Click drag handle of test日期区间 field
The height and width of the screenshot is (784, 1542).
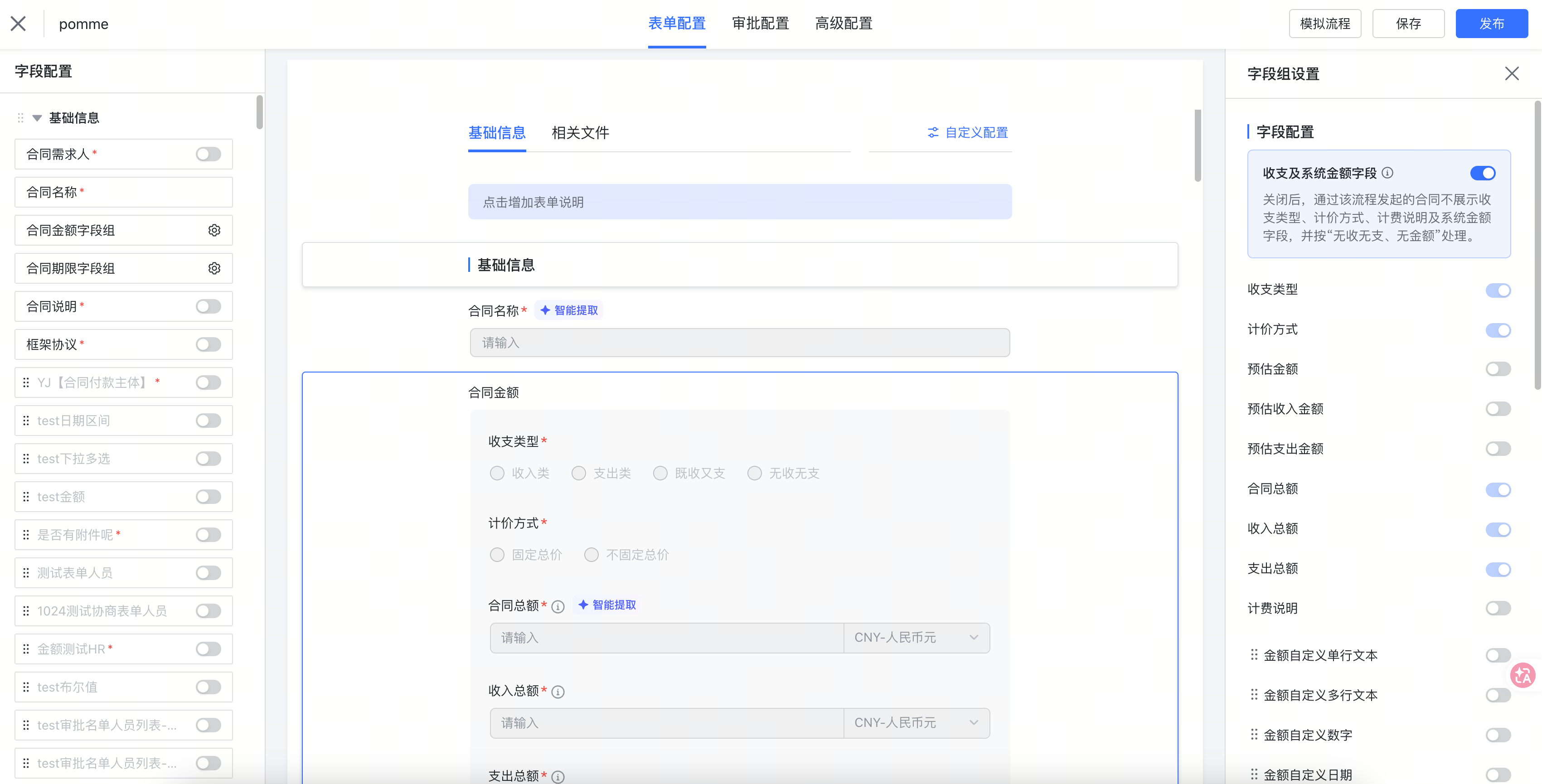(26, 421)
